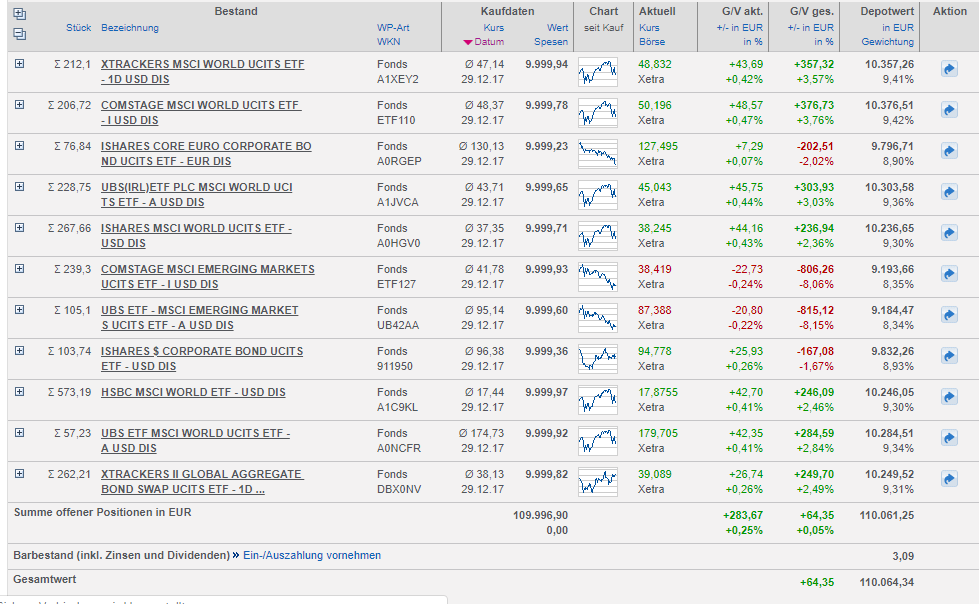Open chart thumbnail for ISHARES CORE EURO CORPORATE
This screenshot has height=604, width=979.
pyautogui.click(x=598, y=151)
